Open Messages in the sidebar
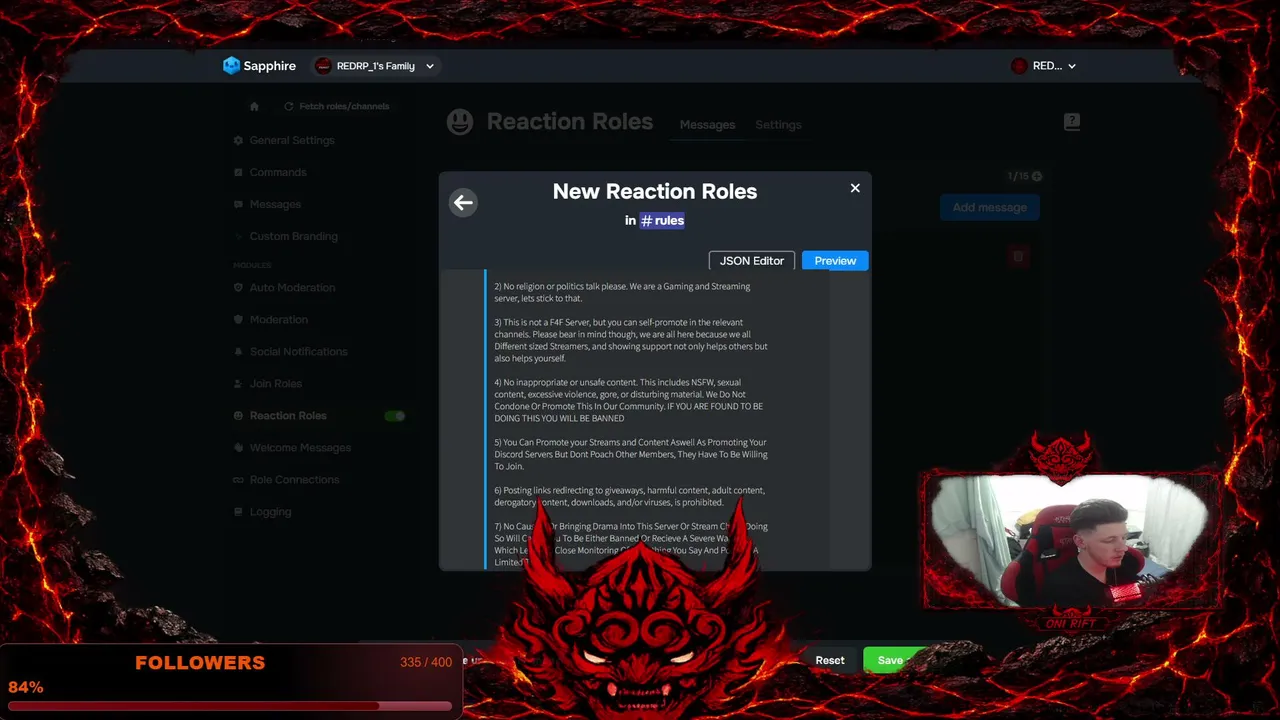The width and height of the screenshot is (1280, 720). coord(275,204)
